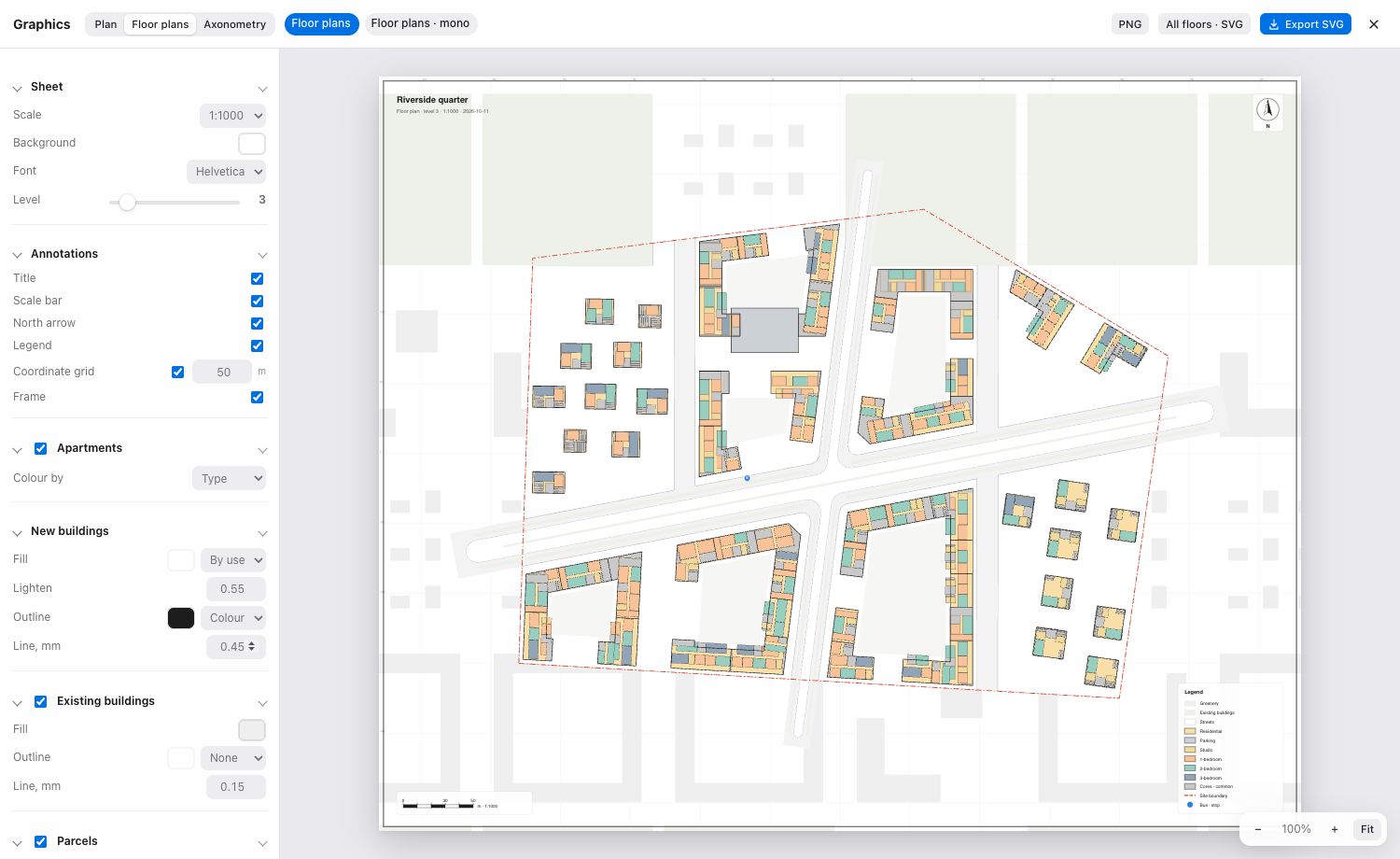
Task: Select Floor plans segment between Plan and Axonometry
Action: point(160,24)
